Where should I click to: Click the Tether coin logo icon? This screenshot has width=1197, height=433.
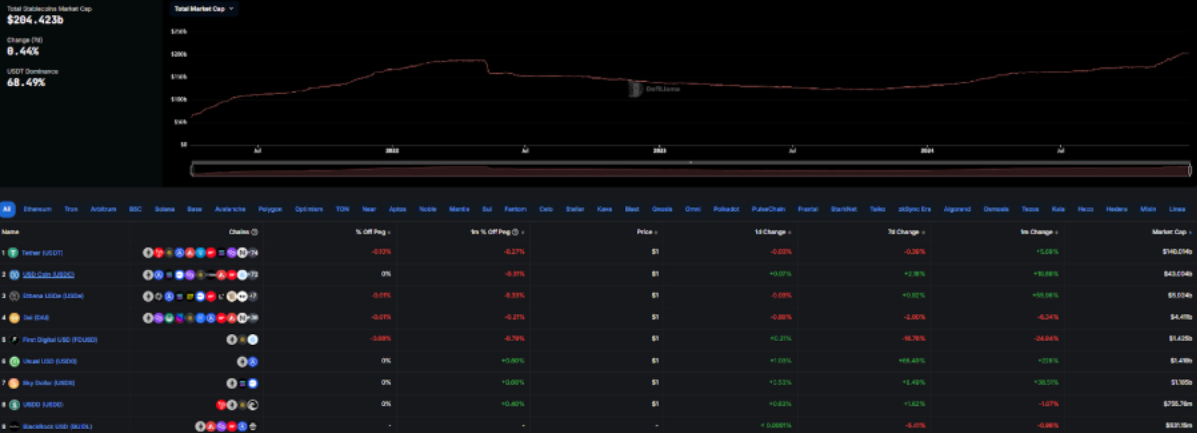click(15, 253)
